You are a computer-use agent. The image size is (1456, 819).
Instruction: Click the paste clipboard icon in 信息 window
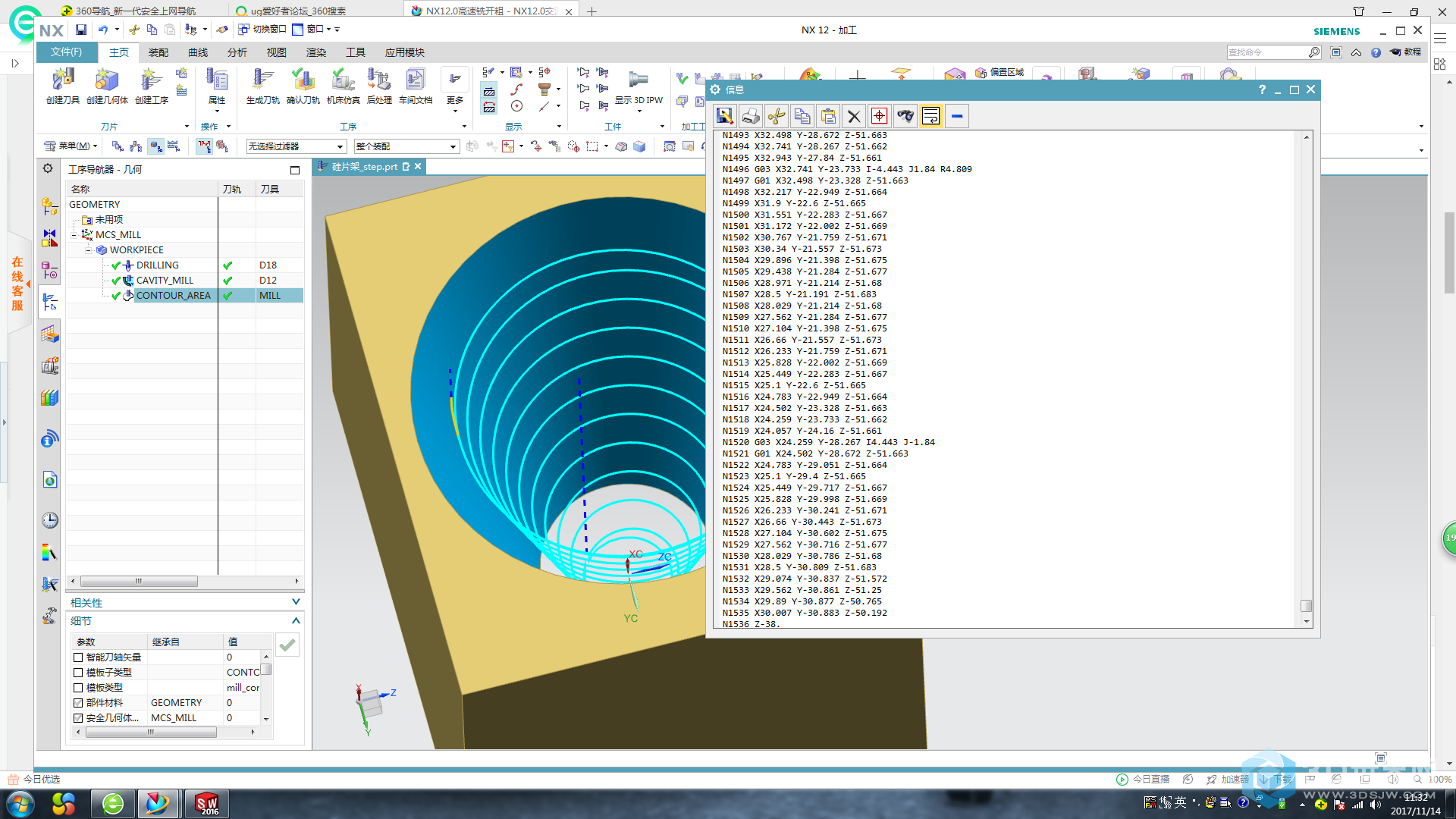[828, 116]
